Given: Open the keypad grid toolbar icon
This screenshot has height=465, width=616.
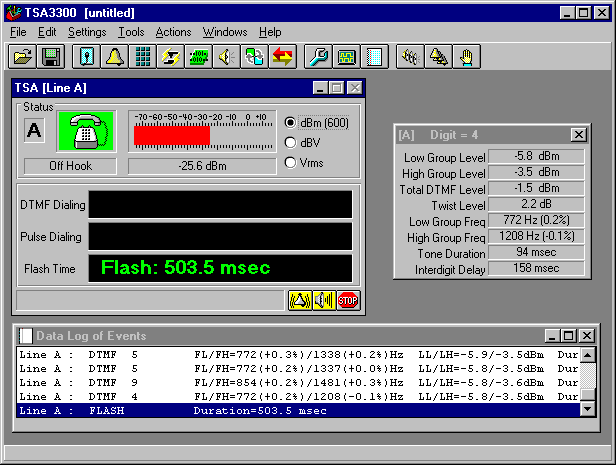Looking at the screenshot, I should point(142,57).
